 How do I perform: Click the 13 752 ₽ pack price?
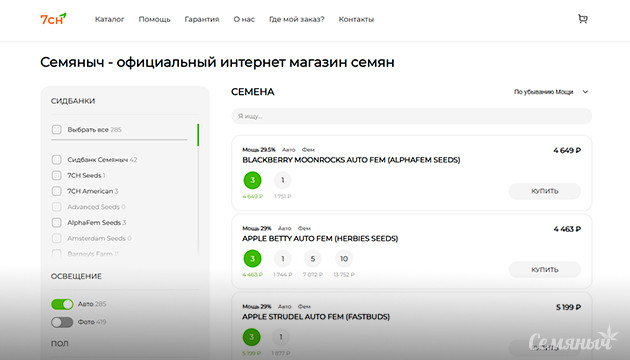coord(344,275)
